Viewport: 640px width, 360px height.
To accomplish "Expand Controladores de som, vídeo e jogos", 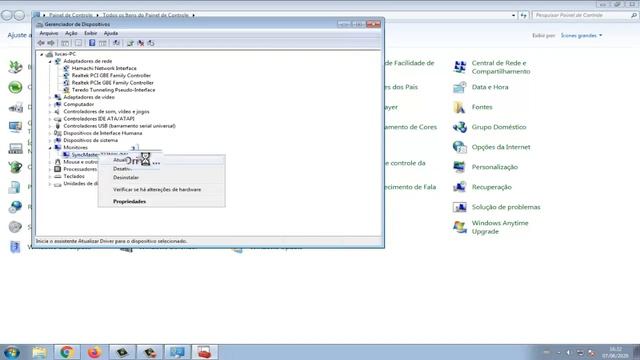I will 50,111.
